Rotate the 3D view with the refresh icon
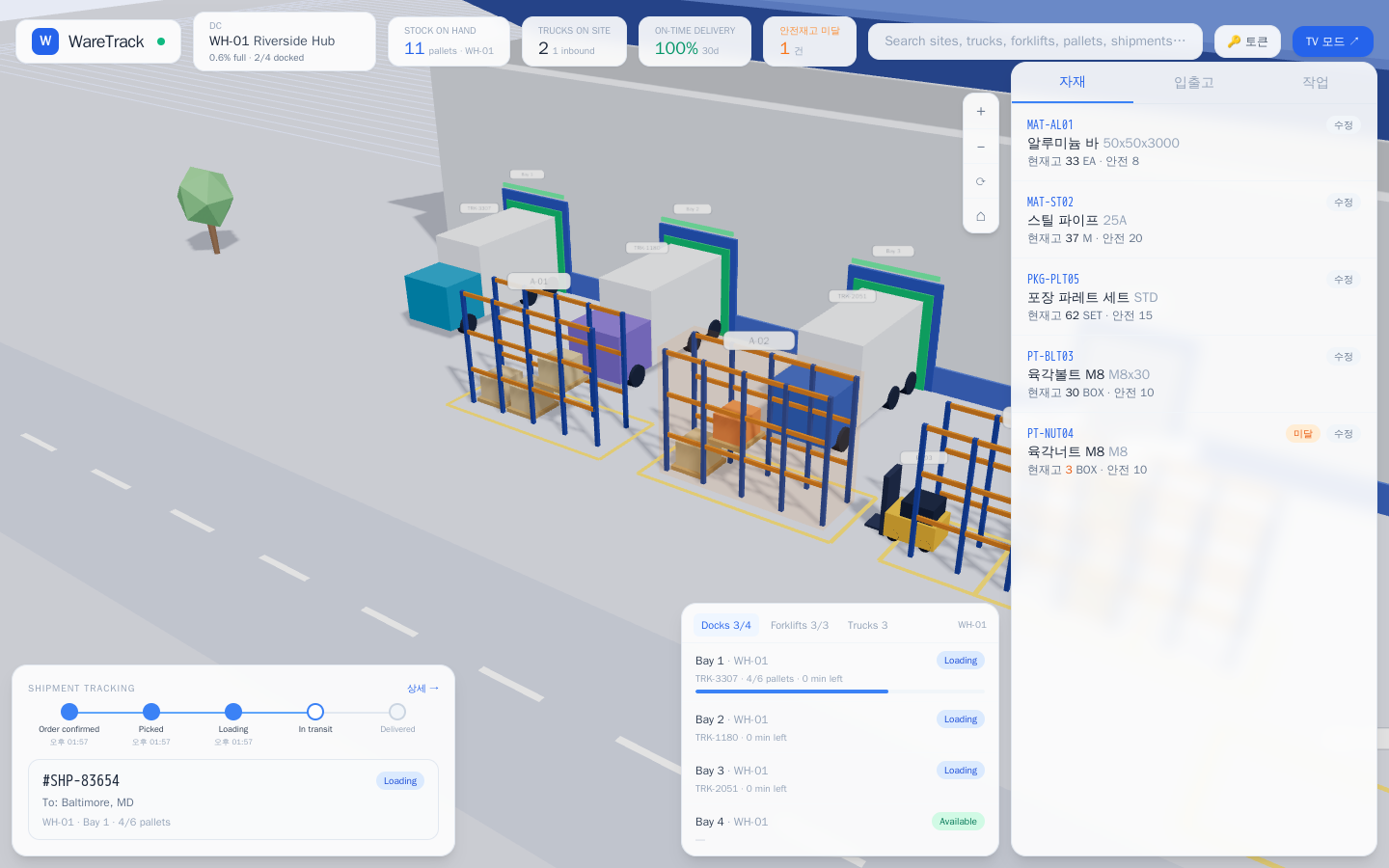The image size is (1389, 868). [980, 181]
